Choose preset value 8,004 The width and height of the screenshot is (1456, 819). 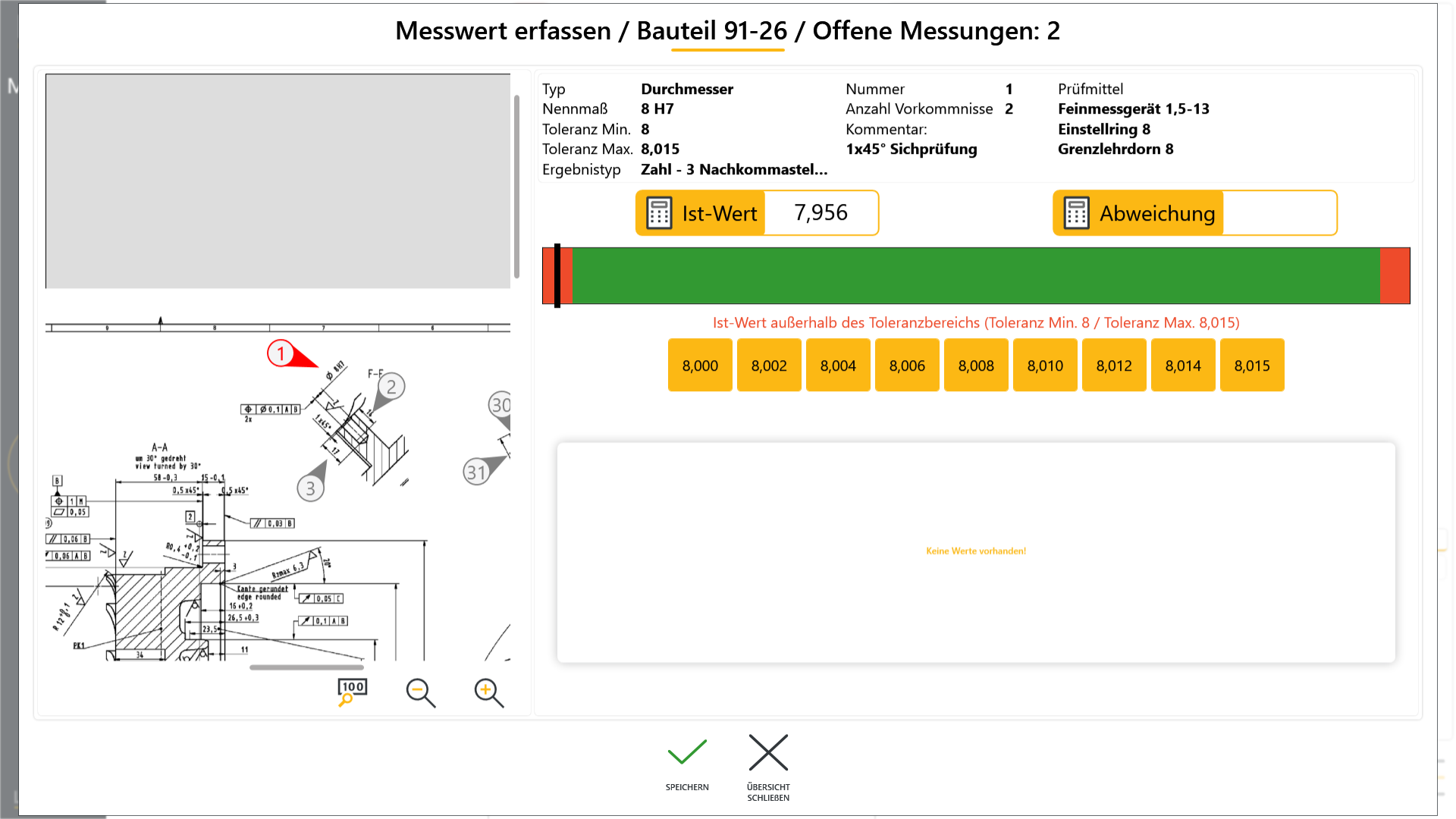[838, 366]
